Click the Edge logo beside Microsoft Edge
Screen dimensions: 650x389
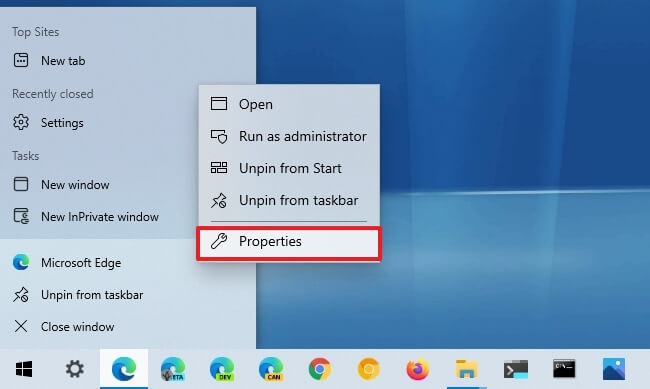21,263
